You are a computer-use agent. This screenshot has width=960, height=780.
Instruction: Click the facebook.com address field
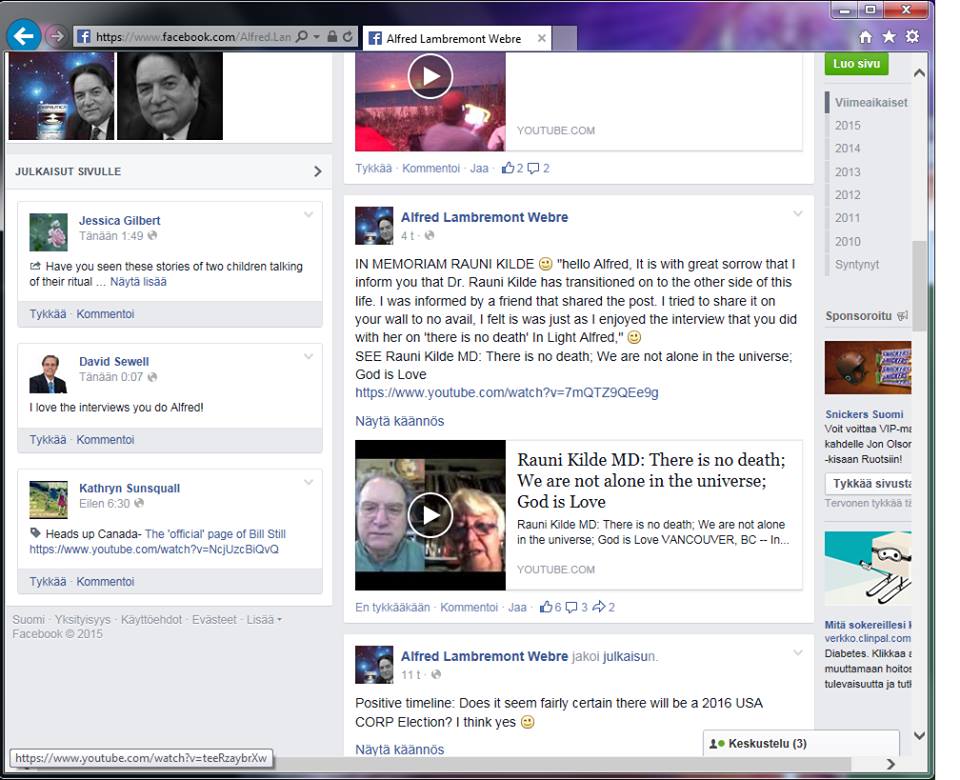coord(193,37)
